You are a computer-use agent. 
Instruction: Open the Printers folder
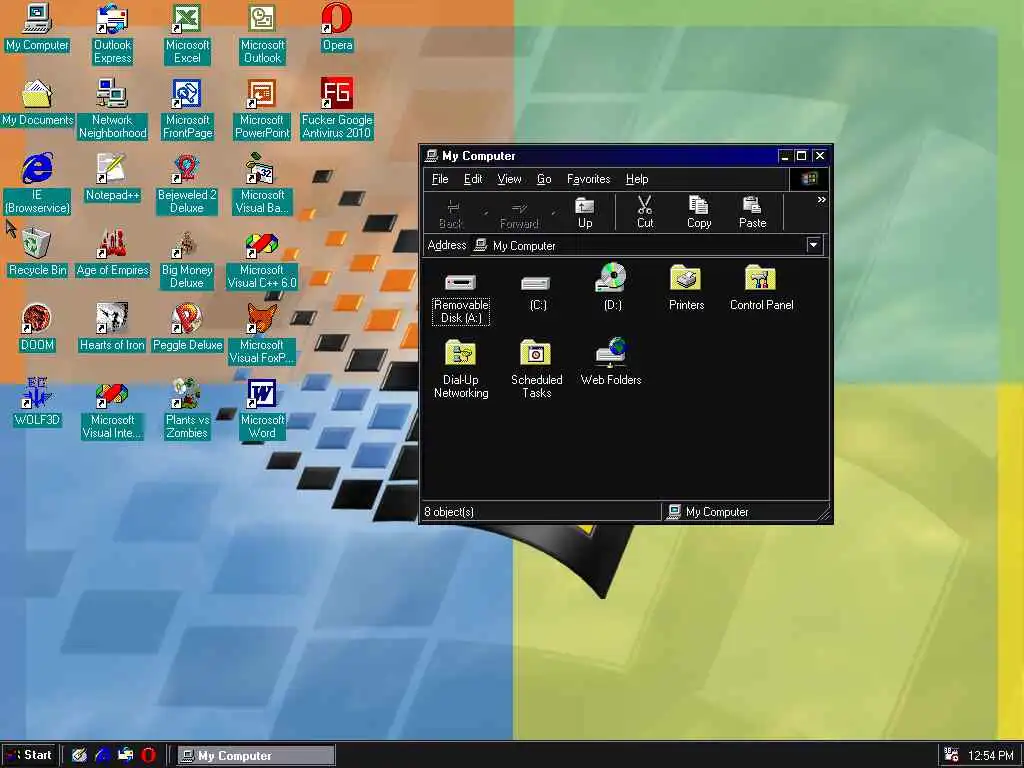pyautogui.click(x=686, y=287)
